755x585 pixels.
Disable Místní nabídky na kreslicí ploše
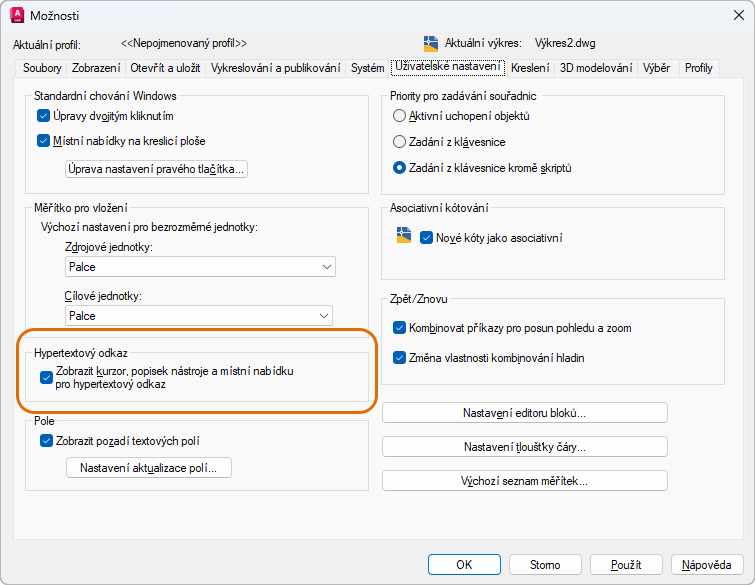(43, 141)
